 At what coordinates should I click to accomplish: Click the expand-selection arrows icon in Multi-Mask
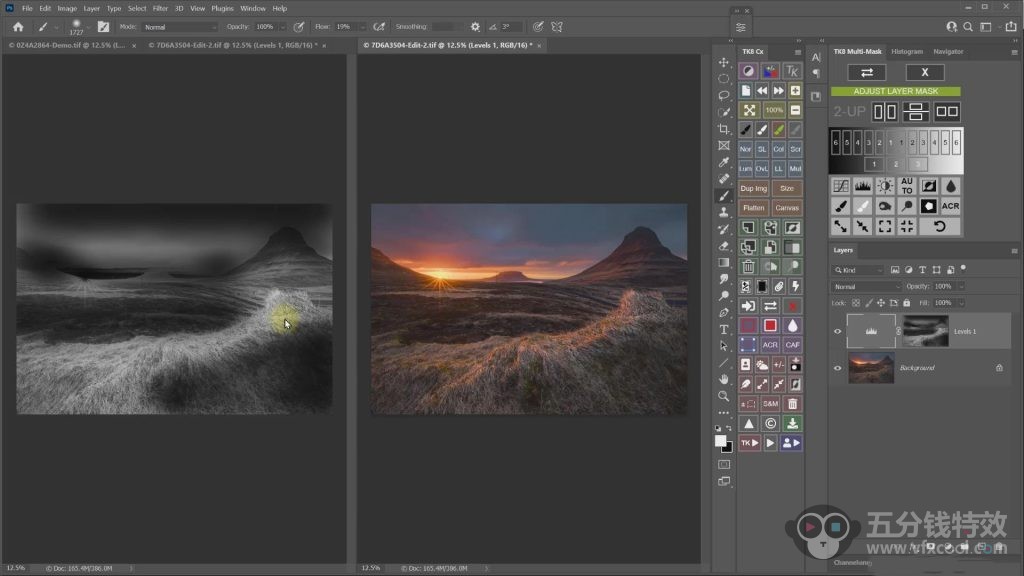tap(841, 226)
